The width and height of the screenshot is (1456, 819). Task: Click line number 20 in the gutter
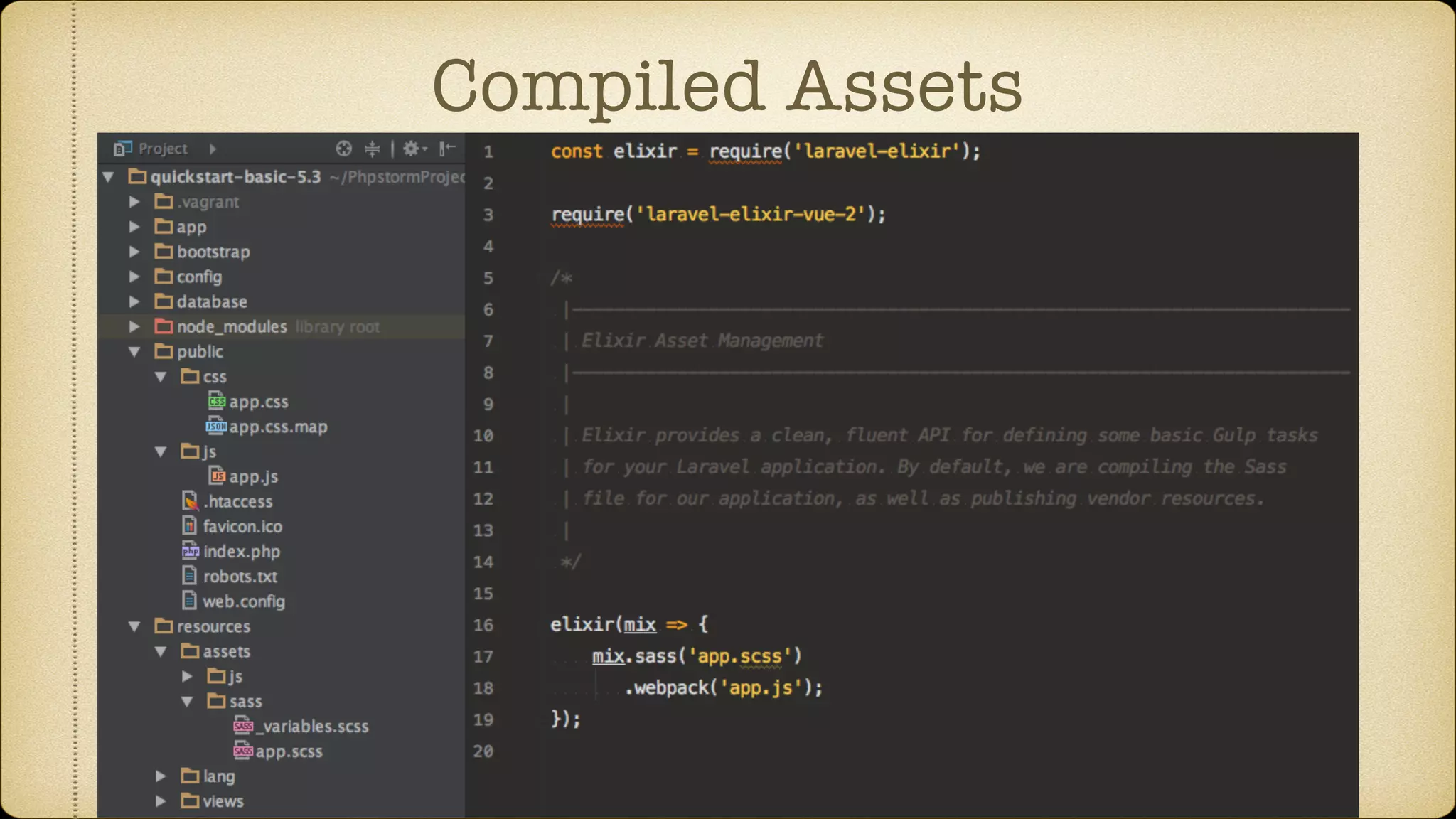coord(483,751)
